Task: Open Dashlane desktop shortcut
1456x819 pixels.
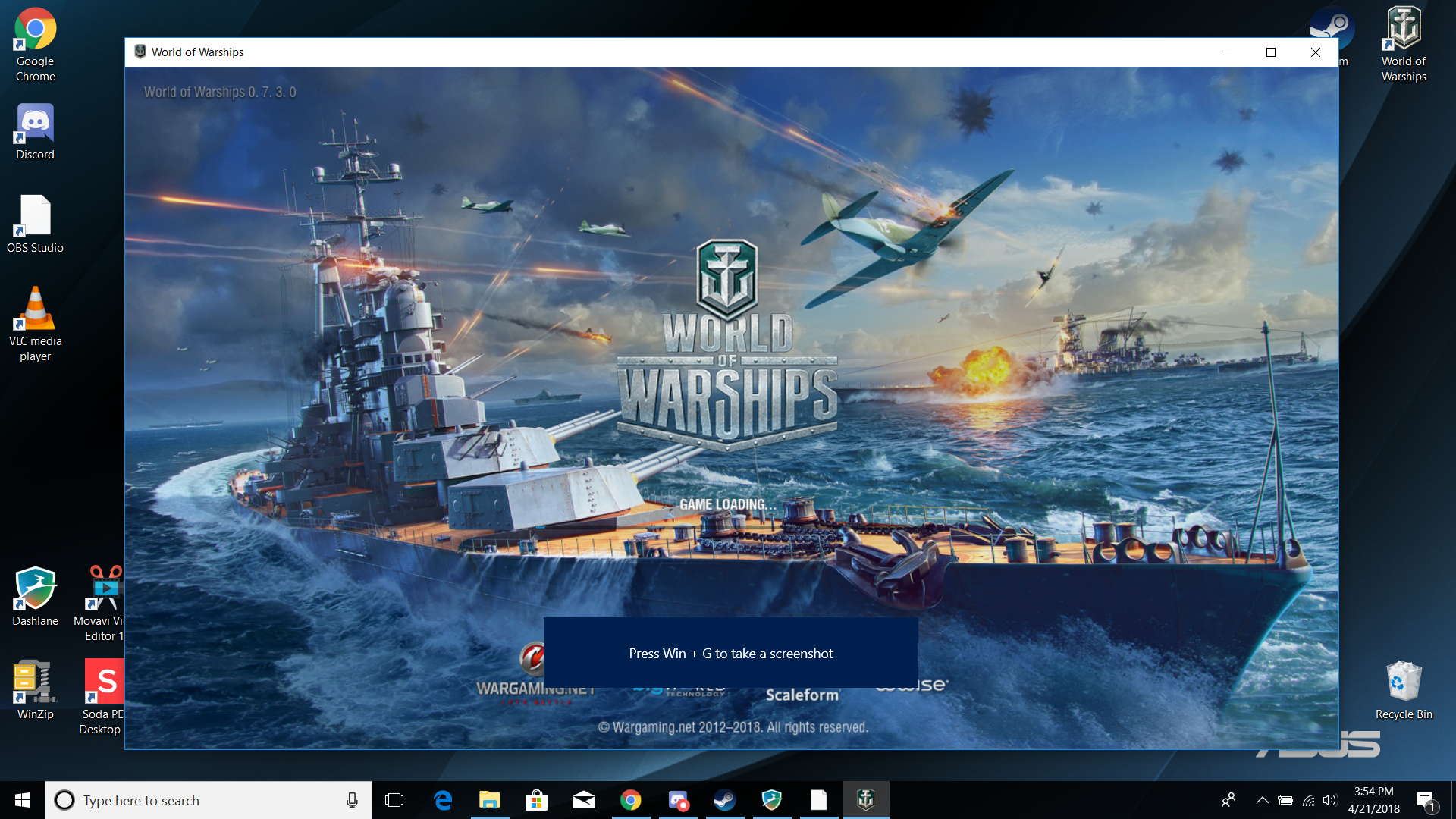Action: (x=35, y=589)
